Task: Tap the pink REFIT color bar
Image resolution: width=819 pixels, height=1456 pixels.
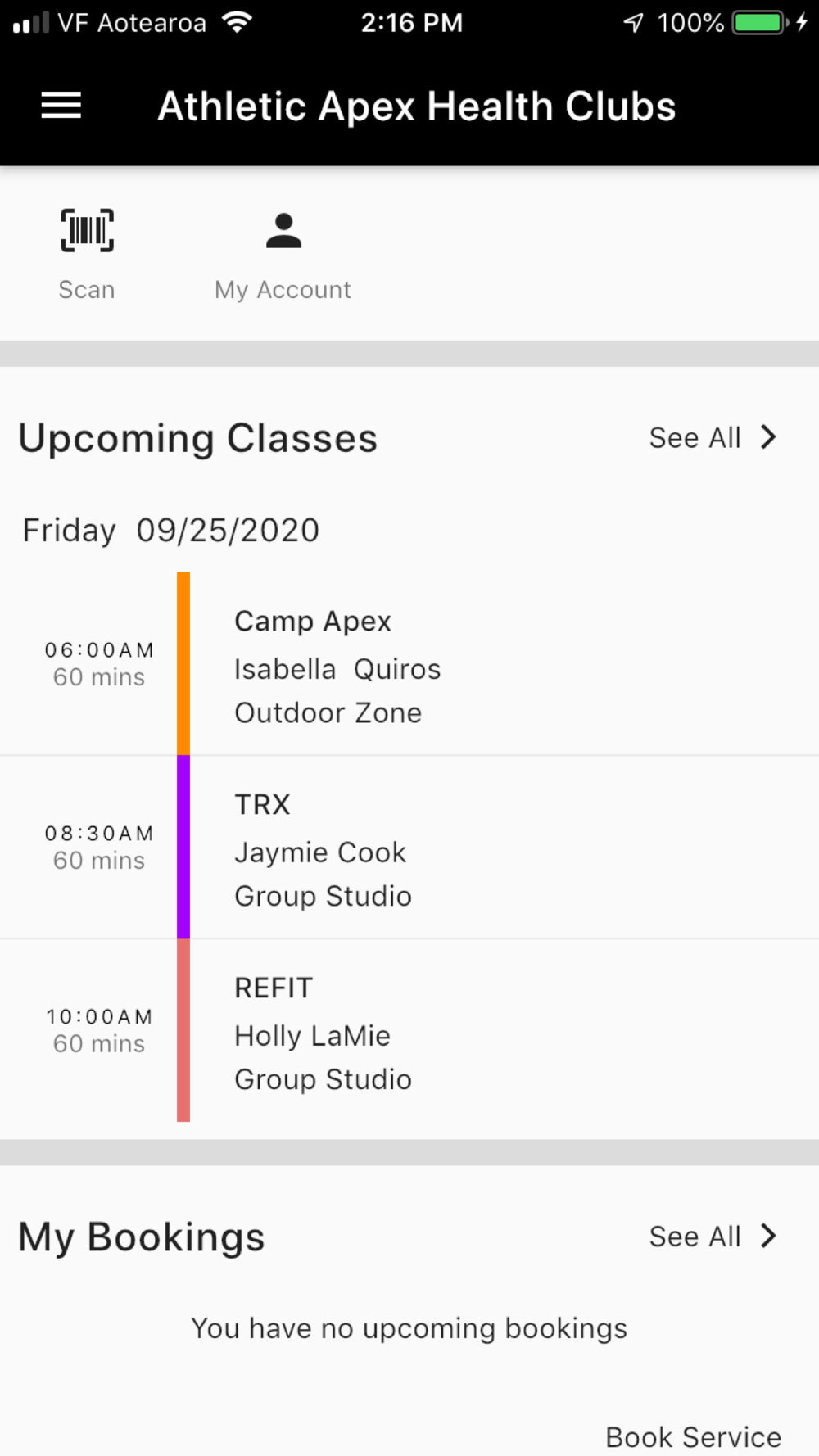Action: pos(183,1030)
